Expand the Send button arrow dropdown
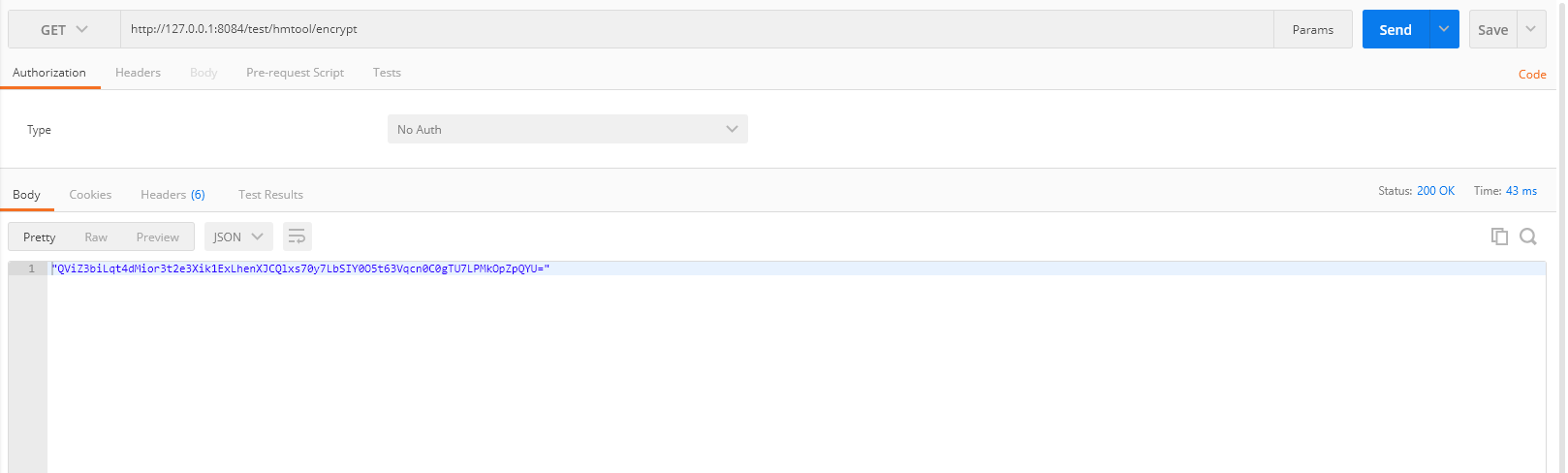1568x473 pixels. click(1444, 30)
